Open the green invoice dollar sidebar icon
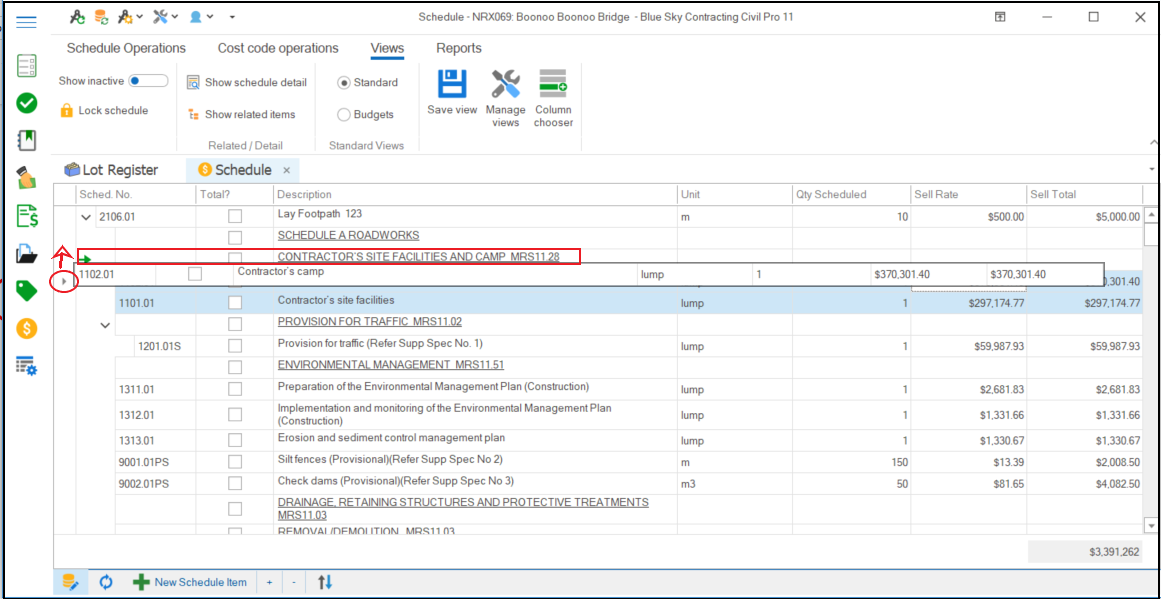 [x=27, y=216]
